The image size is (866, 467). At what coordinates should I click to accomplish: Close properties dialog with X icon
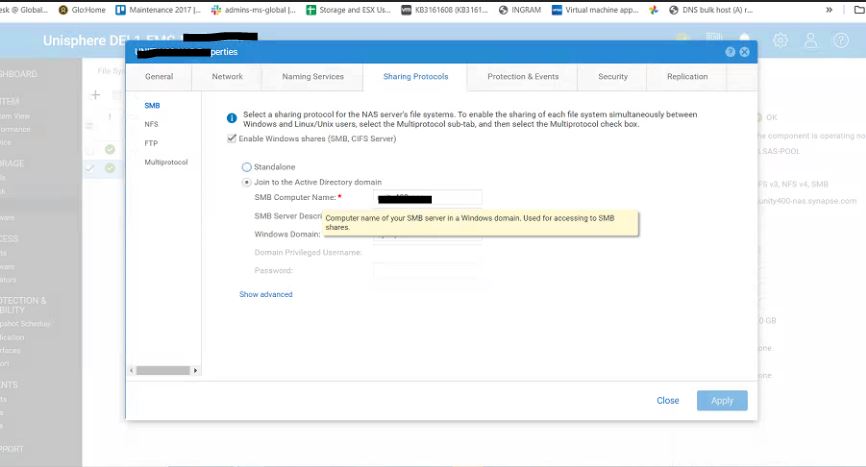coord(744,52)
